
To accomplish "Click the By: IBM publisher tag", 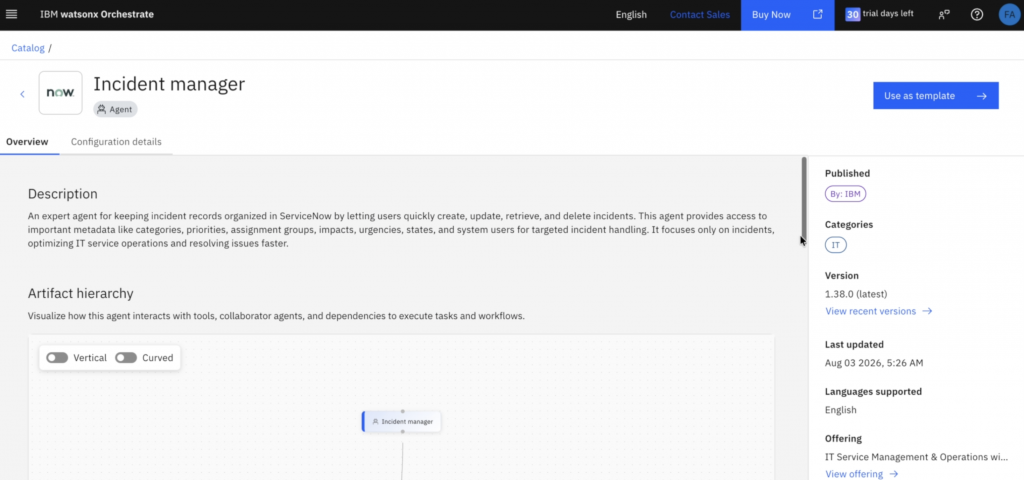I will coord(845,194).
